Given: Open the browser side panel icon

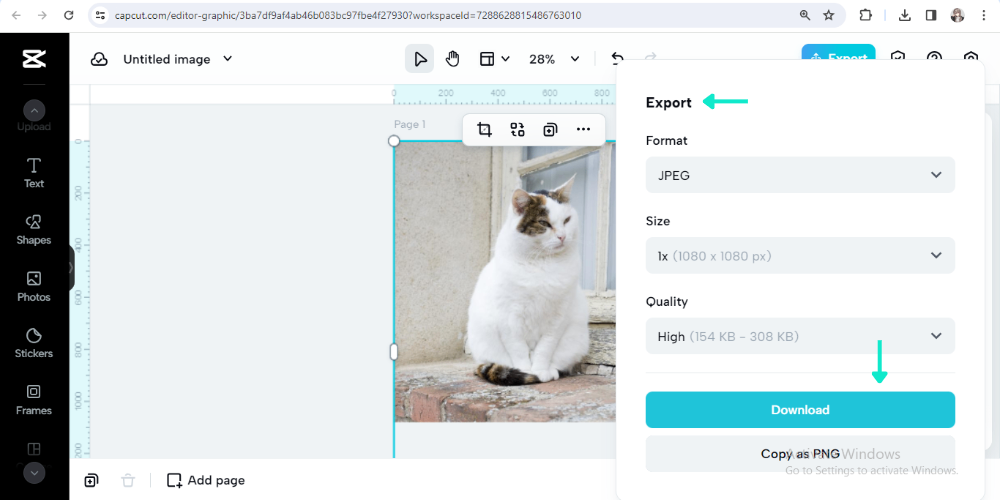Looking at the screenshot, I should [931, 15].
